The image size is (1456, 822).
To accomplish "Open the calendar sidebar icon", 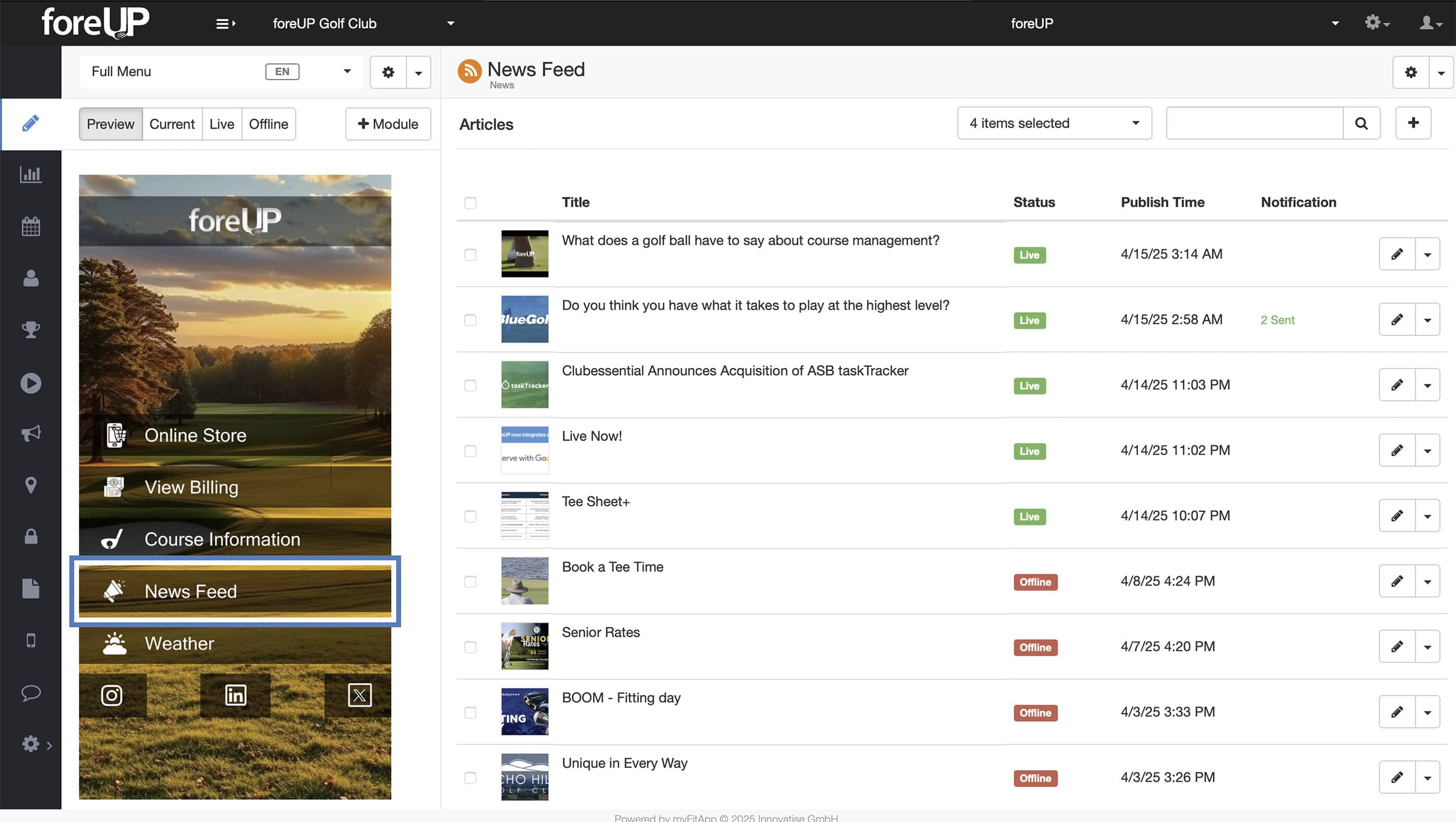I will point(31,226).
